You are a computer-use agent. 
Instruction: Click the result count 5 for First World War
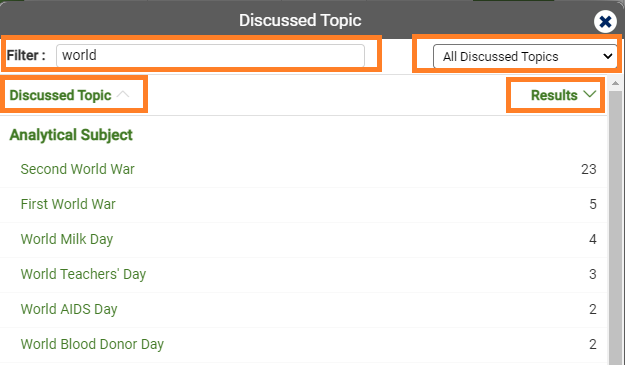tap(593, 204)
